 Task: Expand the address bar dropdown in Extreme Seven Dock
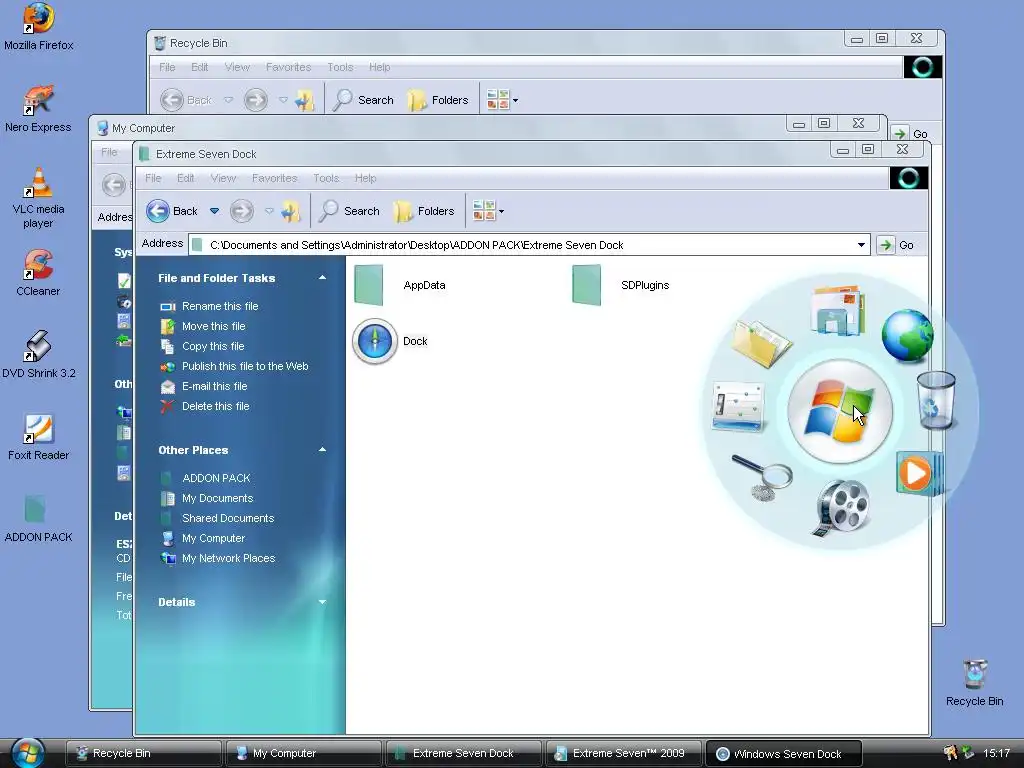click(x=861, y=245)
